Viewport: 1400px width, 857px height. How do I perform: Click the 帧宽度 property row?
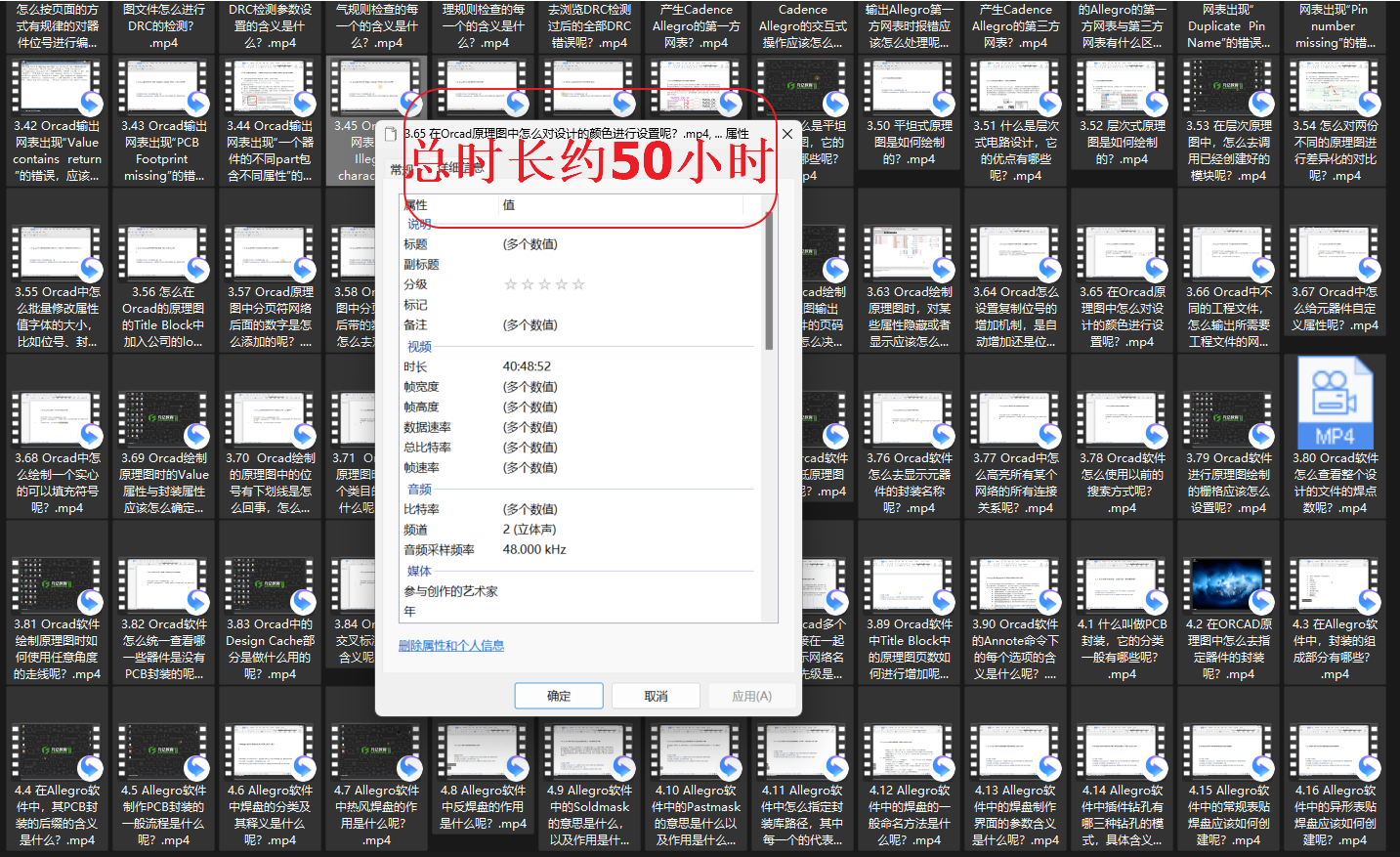coord(580,387)
